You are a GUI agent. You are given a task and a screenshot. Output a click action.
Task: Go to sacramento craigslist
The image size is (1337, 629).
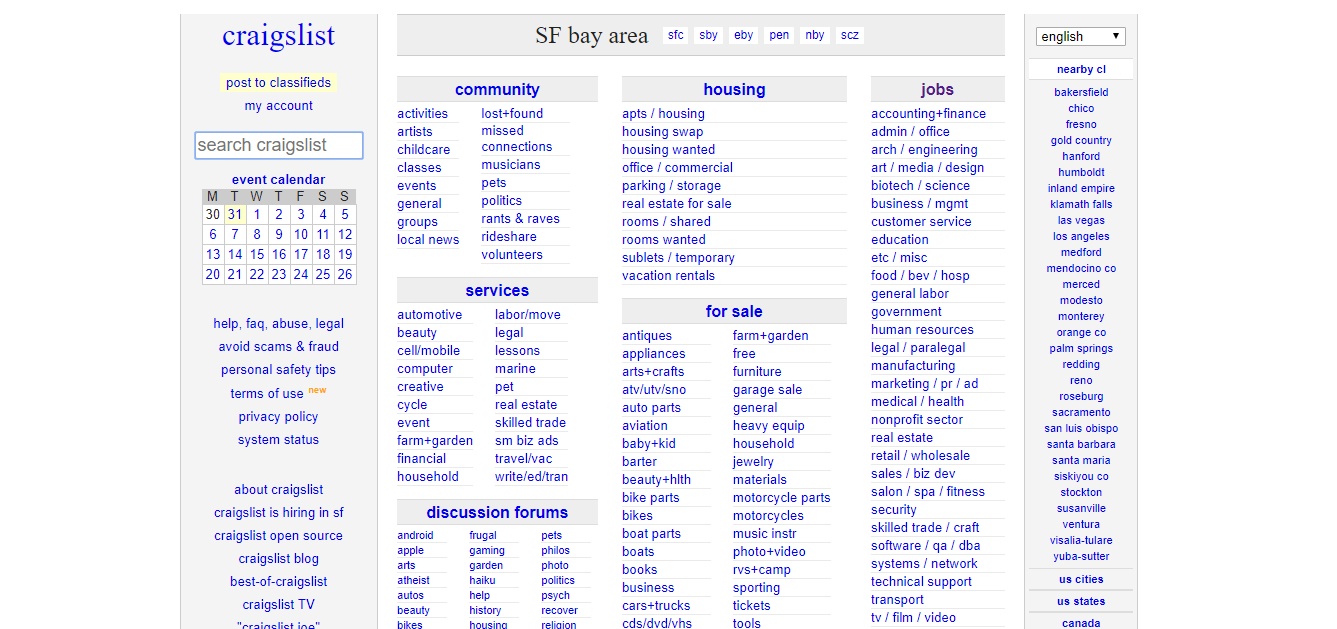click(1081, 412)
